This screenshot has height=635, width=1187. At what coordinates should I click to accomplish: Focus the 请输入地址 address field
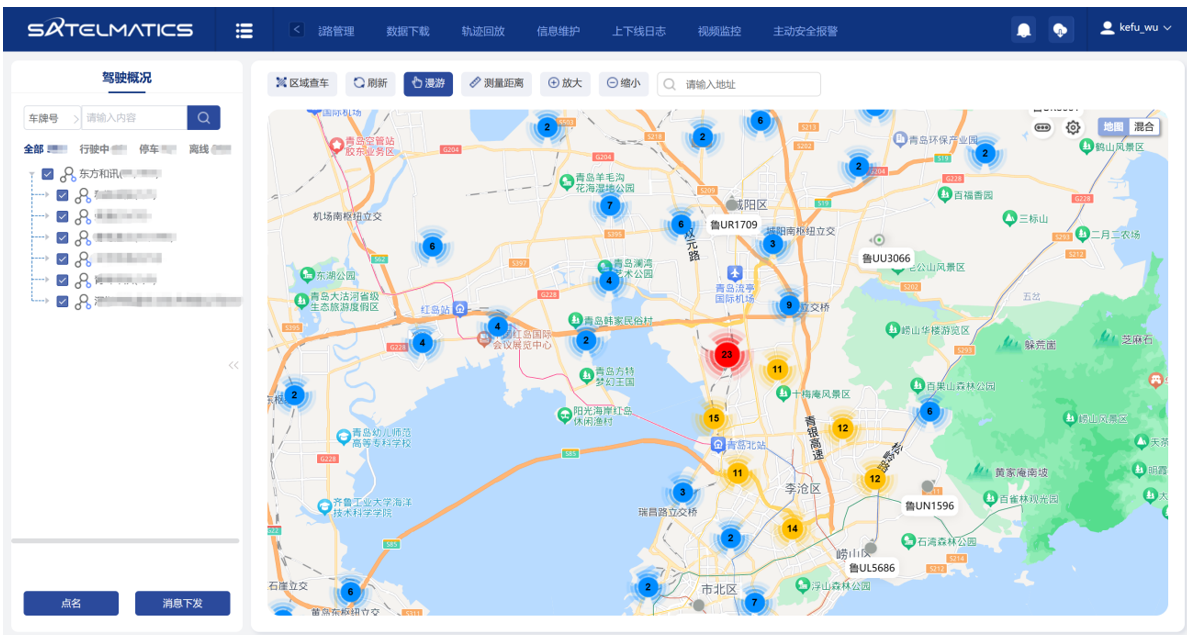pos(739,84)
